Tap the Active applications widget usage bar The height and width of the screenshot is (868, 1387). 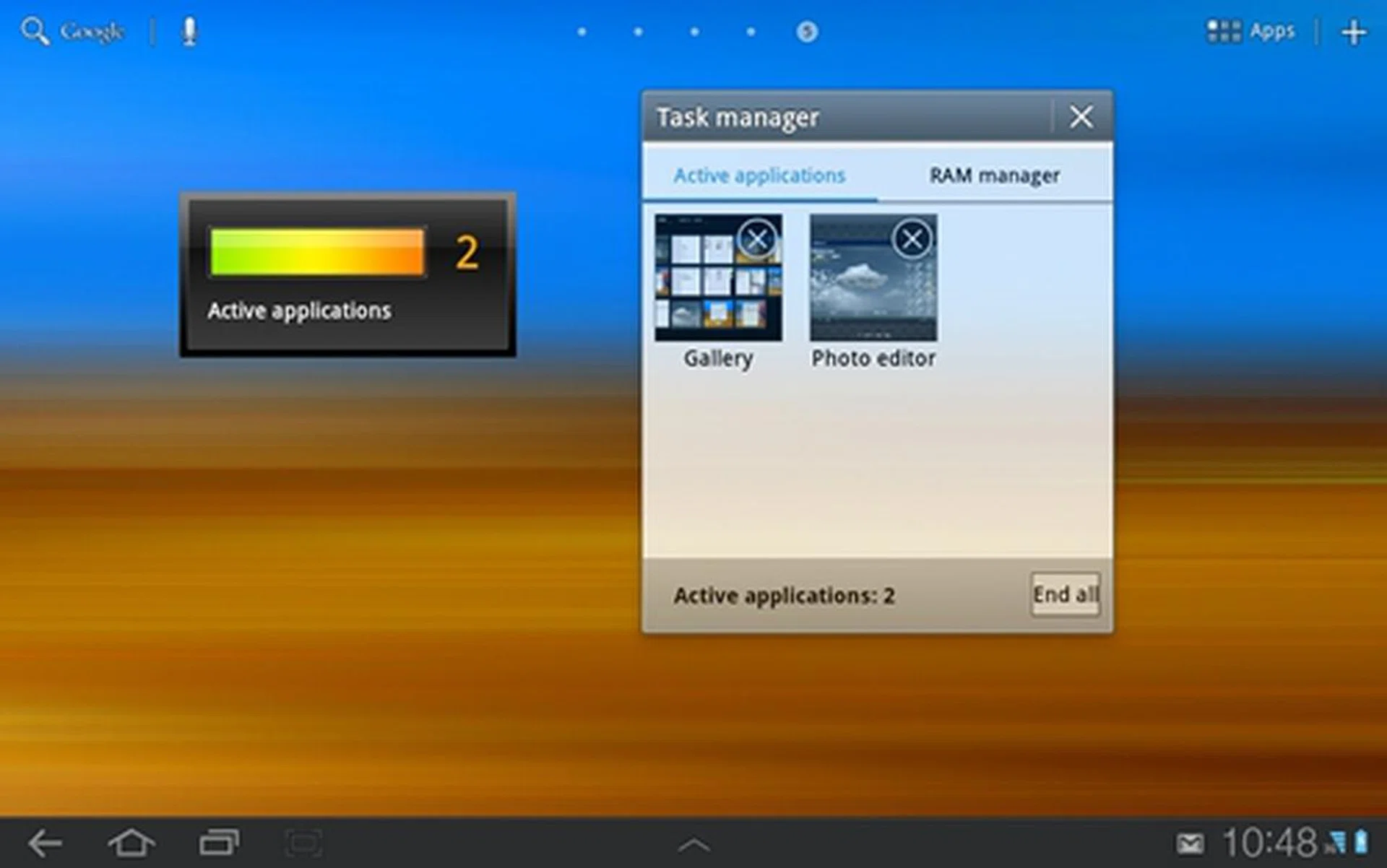316,252
